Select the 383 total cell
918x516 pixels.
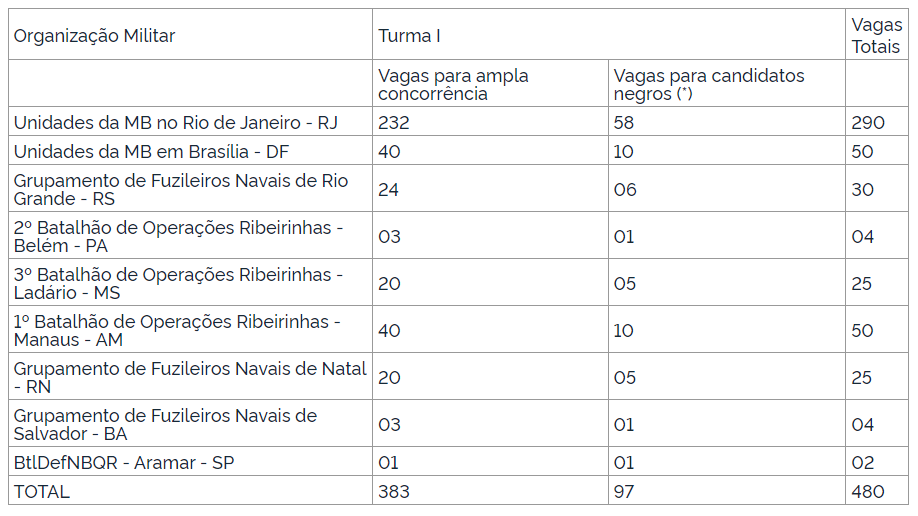[x=395, y=492]
